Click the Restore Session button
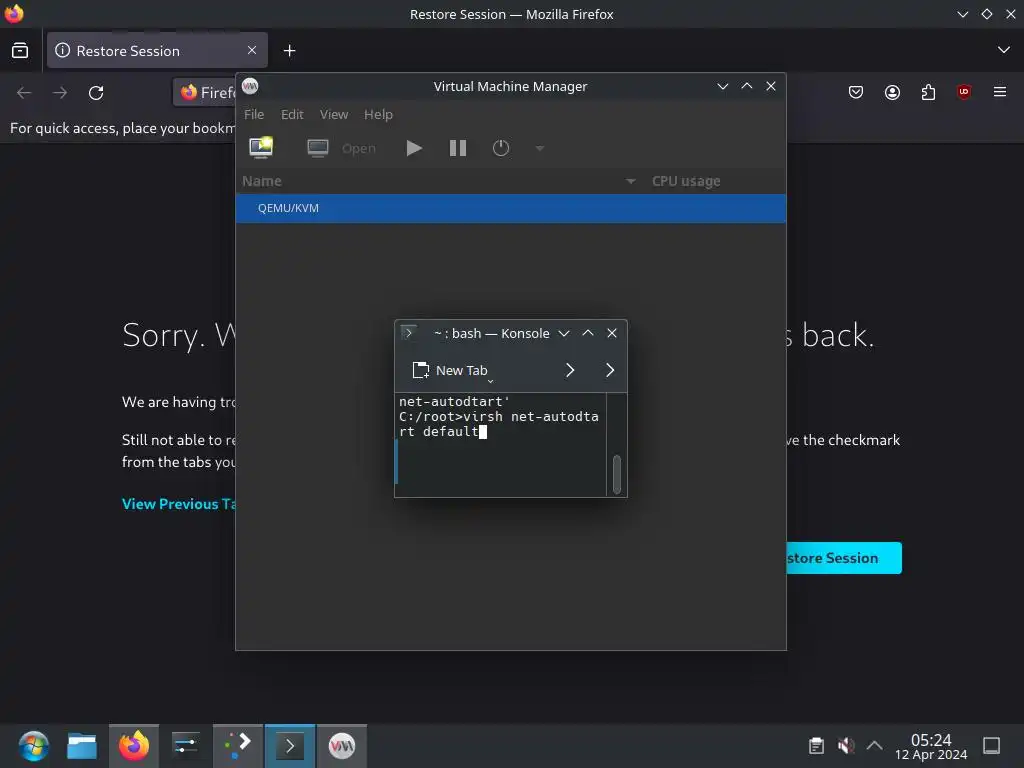This screenshot has width=1024, height=768. tap(844, 558)
